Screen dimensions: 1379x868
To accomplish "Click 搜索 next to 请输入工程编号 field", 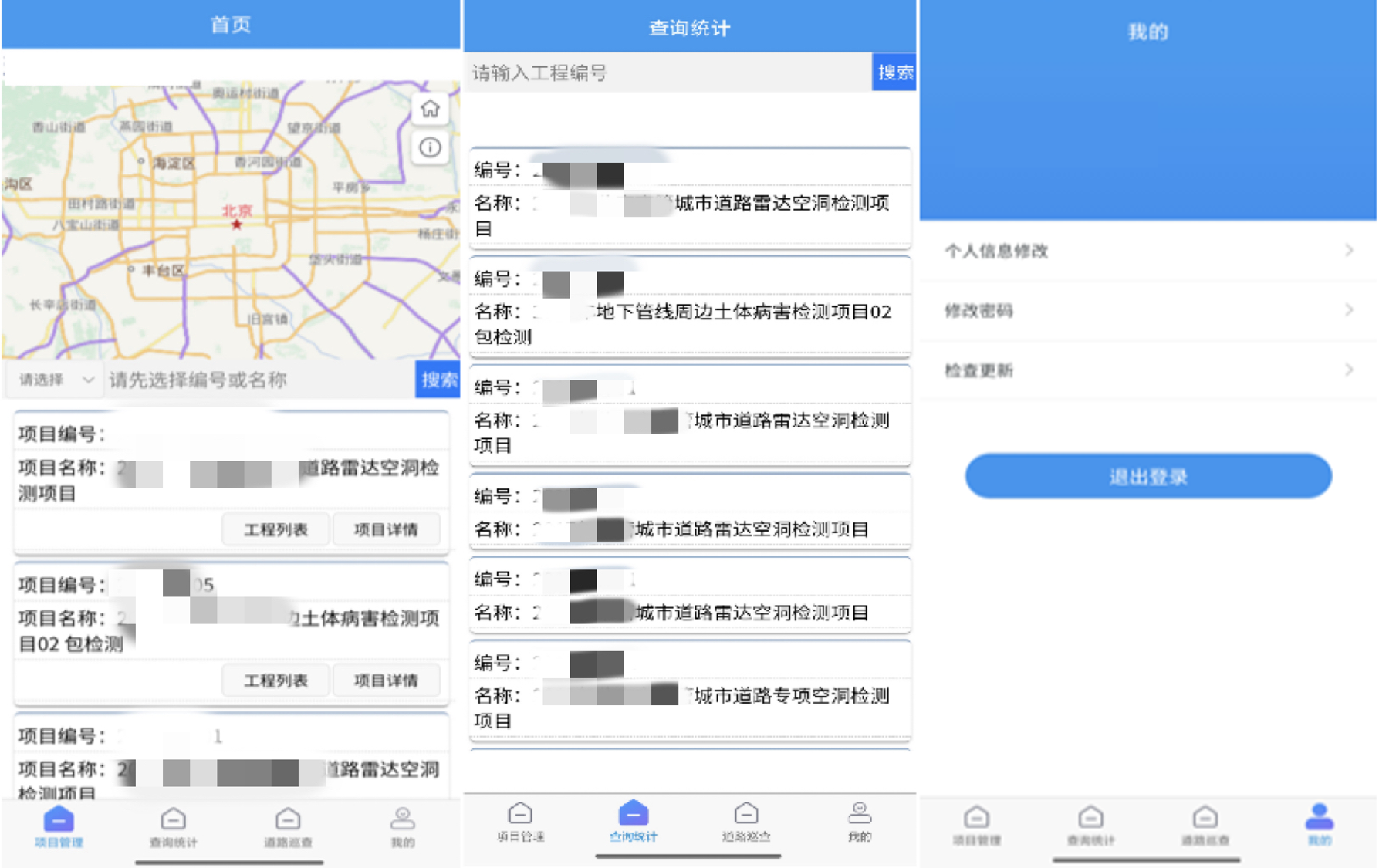I will (x=894, y=73).
